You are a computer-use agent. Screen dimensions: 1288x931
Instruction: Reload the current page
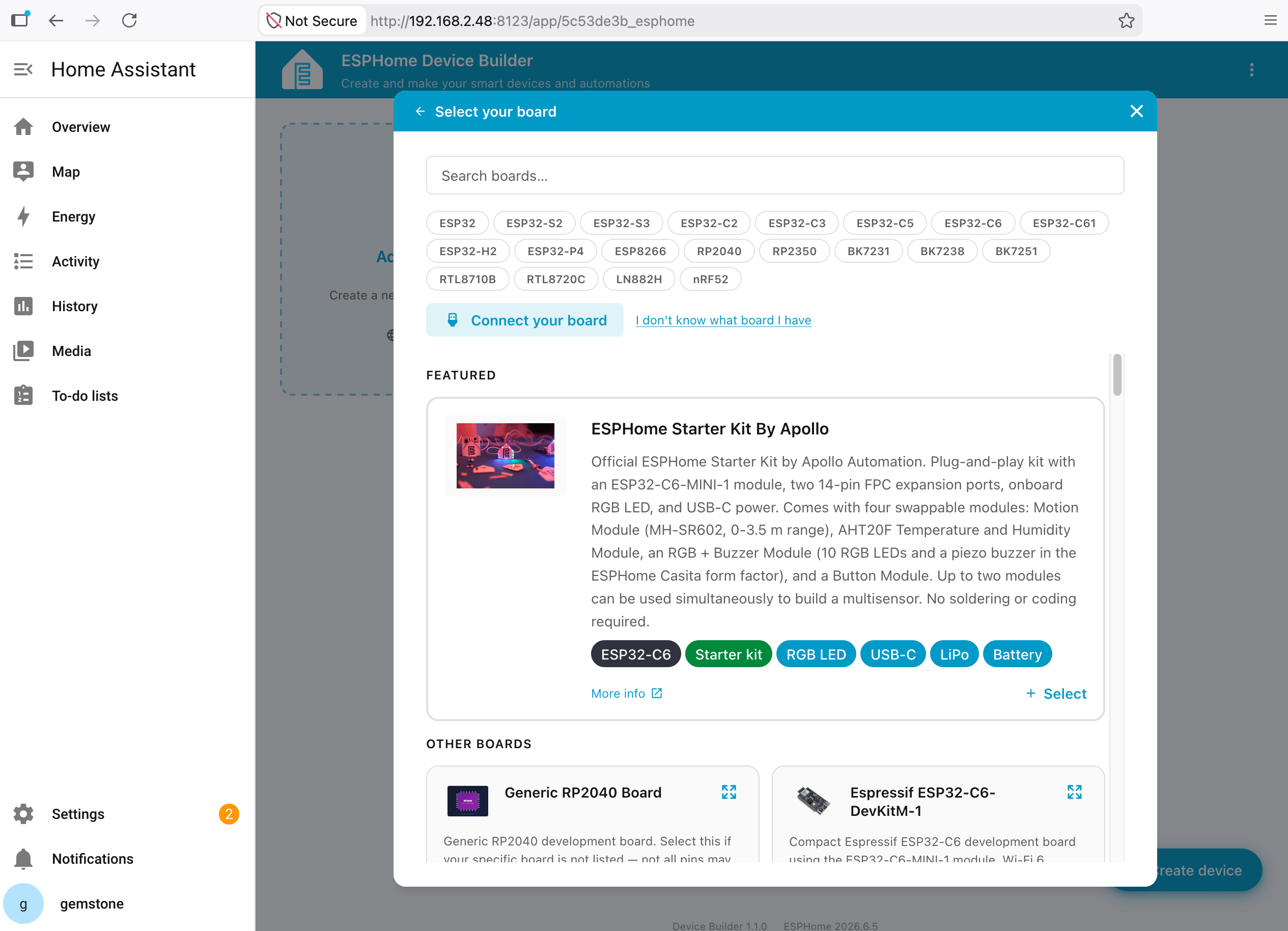pyautogui.click(x=129, y=21)
